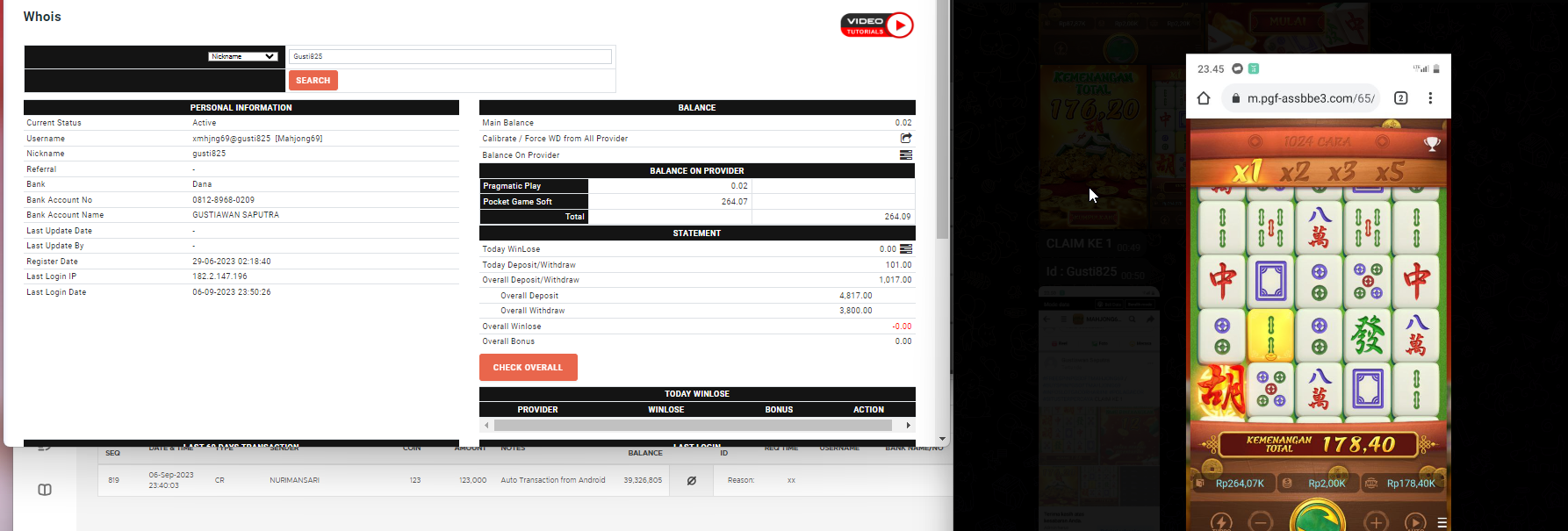The width and height of the screenshot is (1568, 531).
Task: Open the Balance On Provider list icon
Action: pyautogui.click(x=906, y=154)
